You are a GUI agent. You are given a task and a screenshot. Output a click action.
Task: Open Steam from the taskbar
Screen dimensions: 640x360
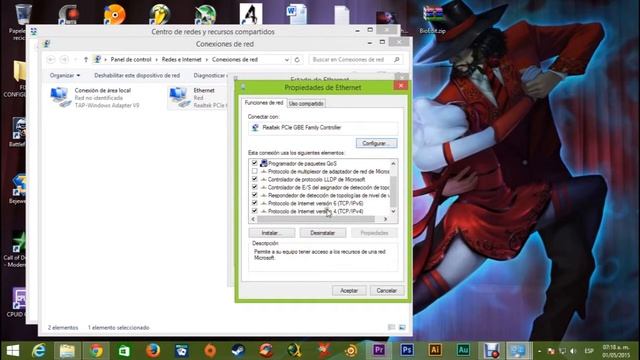click(x=238, y=351)
